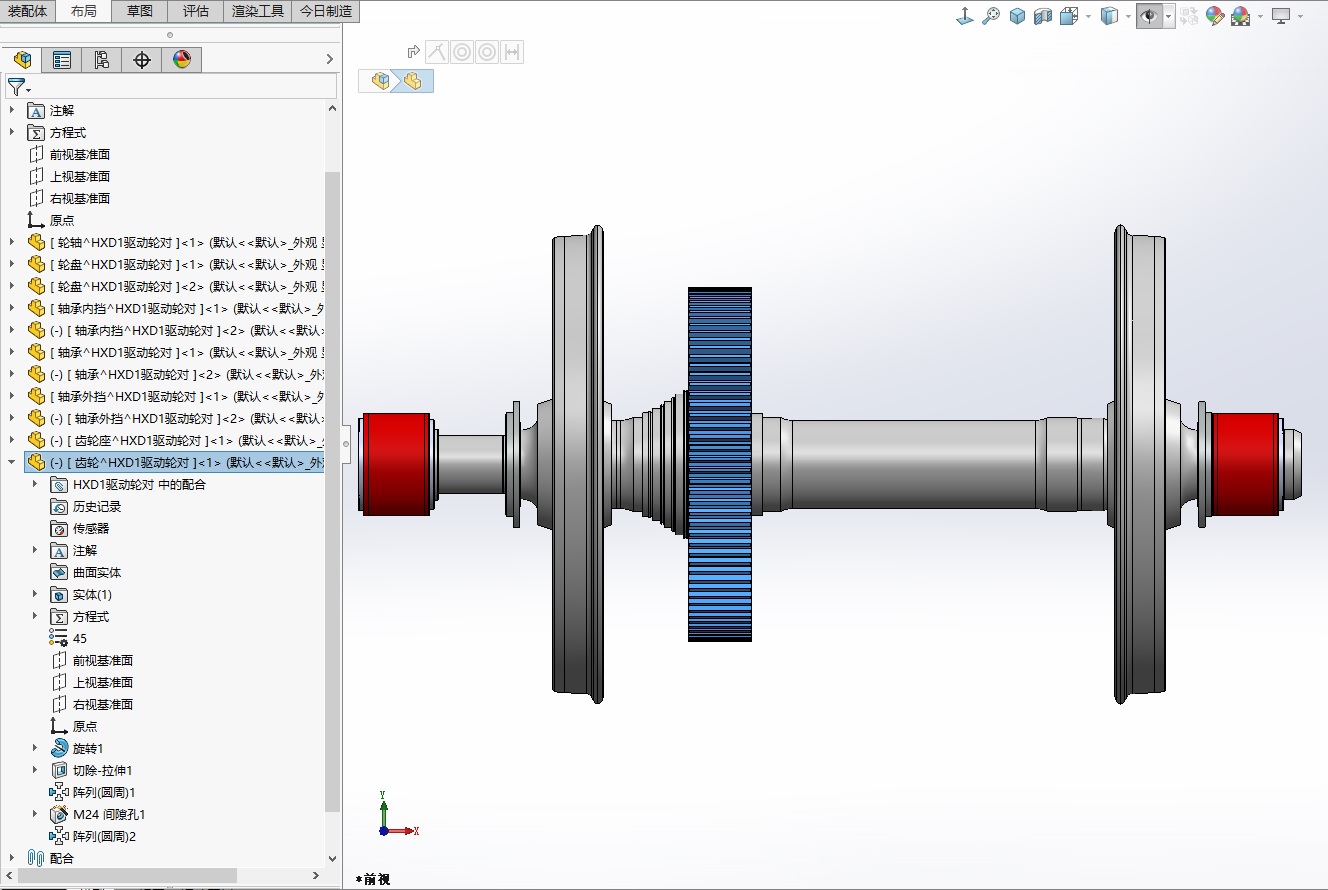Expand the 旋转1 feature node
The height and width of the screenshot is (890, 1328).
[35, 748]
